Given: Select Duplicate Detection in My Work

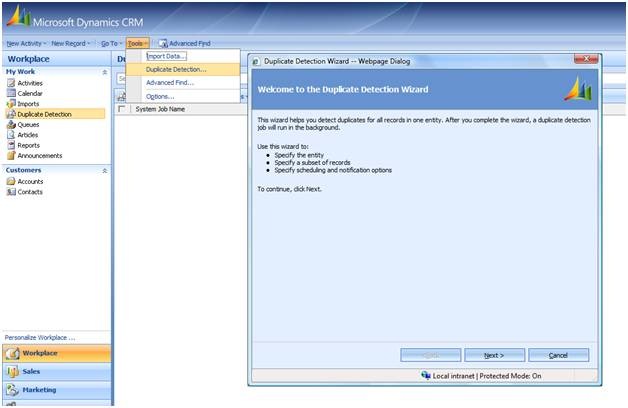Looking at the screenshot, I should 55,114.
